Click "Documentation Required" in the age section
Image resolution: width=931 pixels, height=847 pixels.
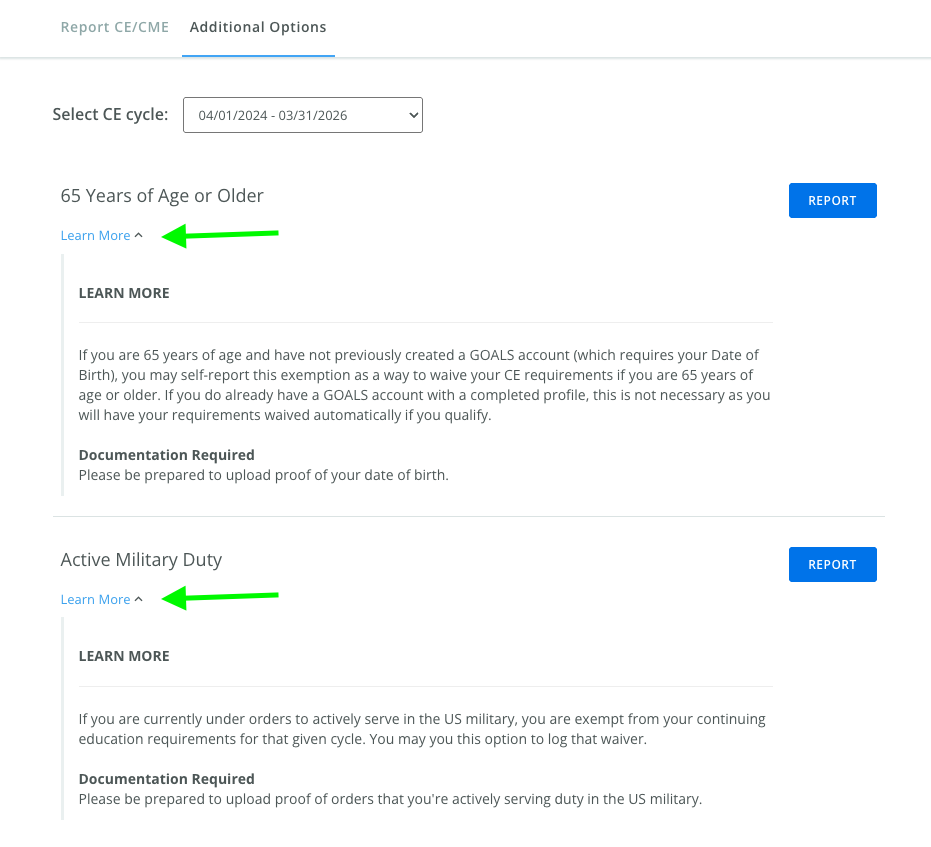tap(166, 455)
